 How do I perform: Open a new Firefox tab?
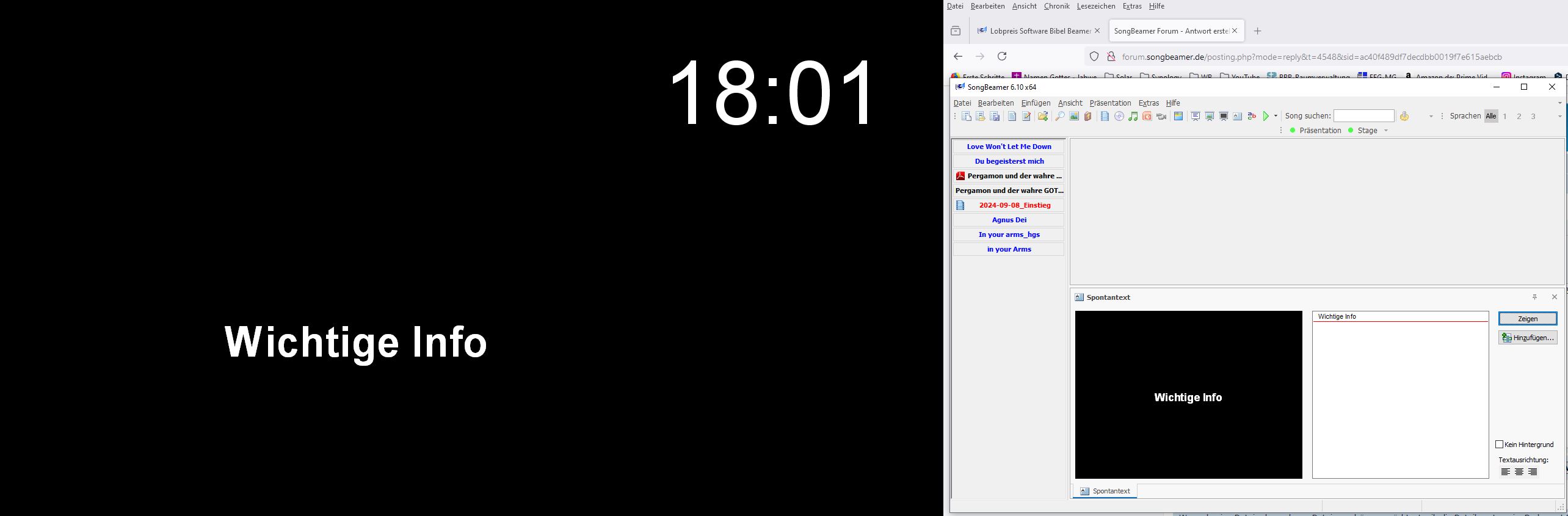pyautogui.click(x=1257, y=31)
